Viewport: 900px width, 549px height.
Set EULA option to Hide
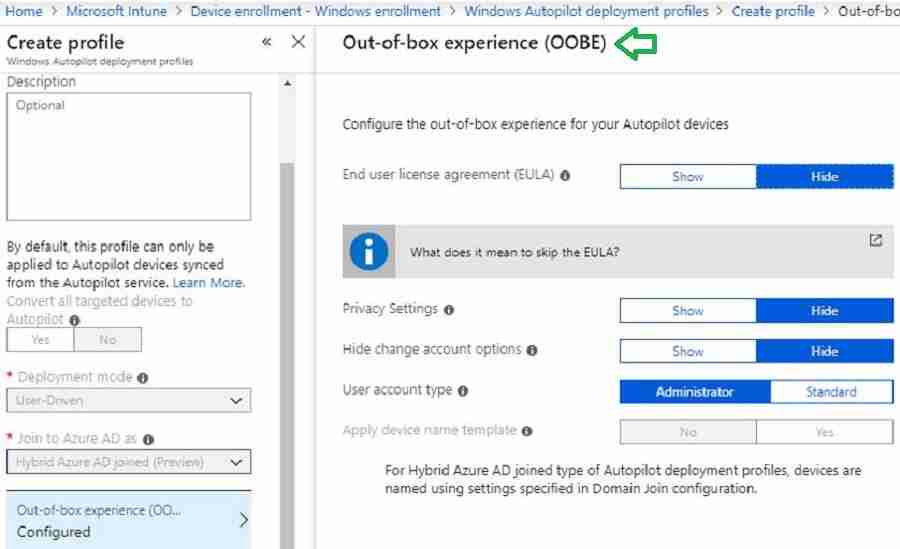pos(825,177)
